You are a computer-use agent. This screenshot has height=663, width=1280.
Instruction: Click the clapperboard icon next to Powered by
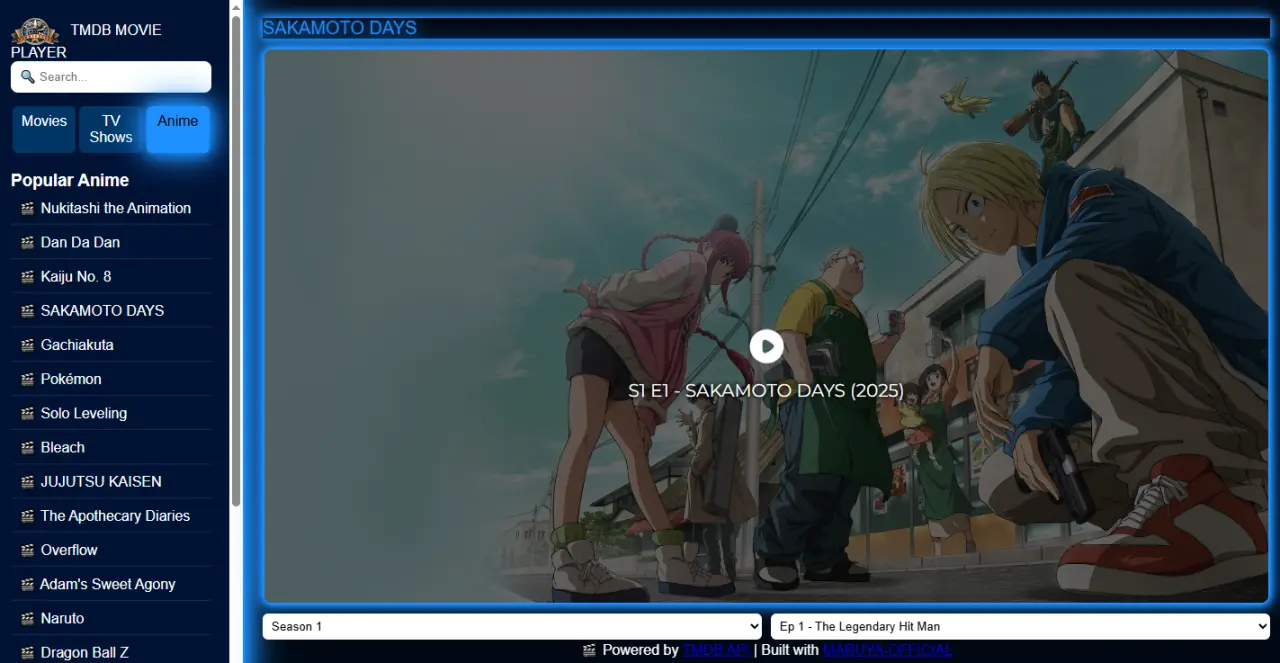(590, 650)
